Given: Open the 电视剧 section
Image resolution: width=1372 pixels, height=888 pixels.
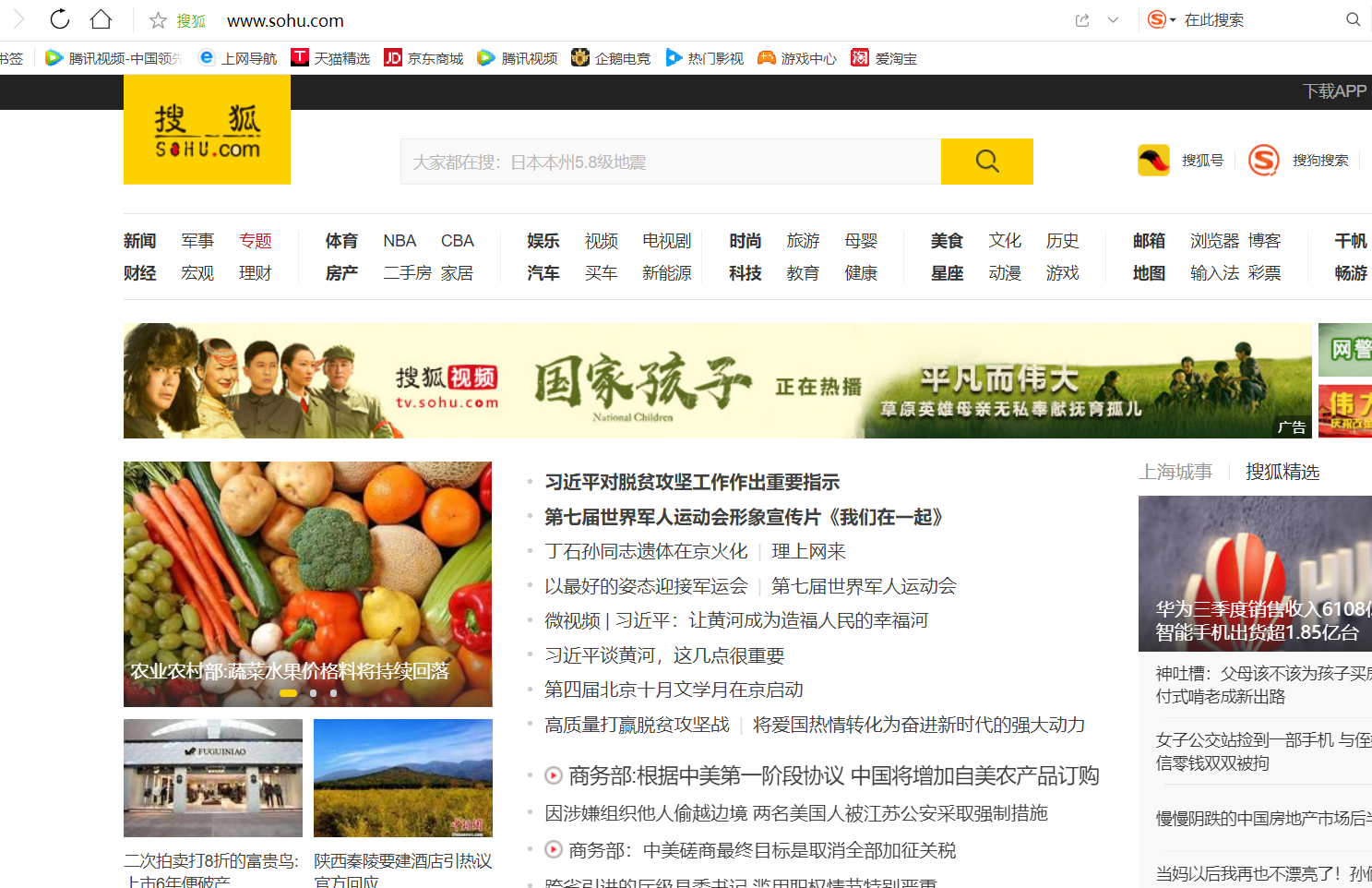Looking at the screenshot, I should [x=667, y=241].
